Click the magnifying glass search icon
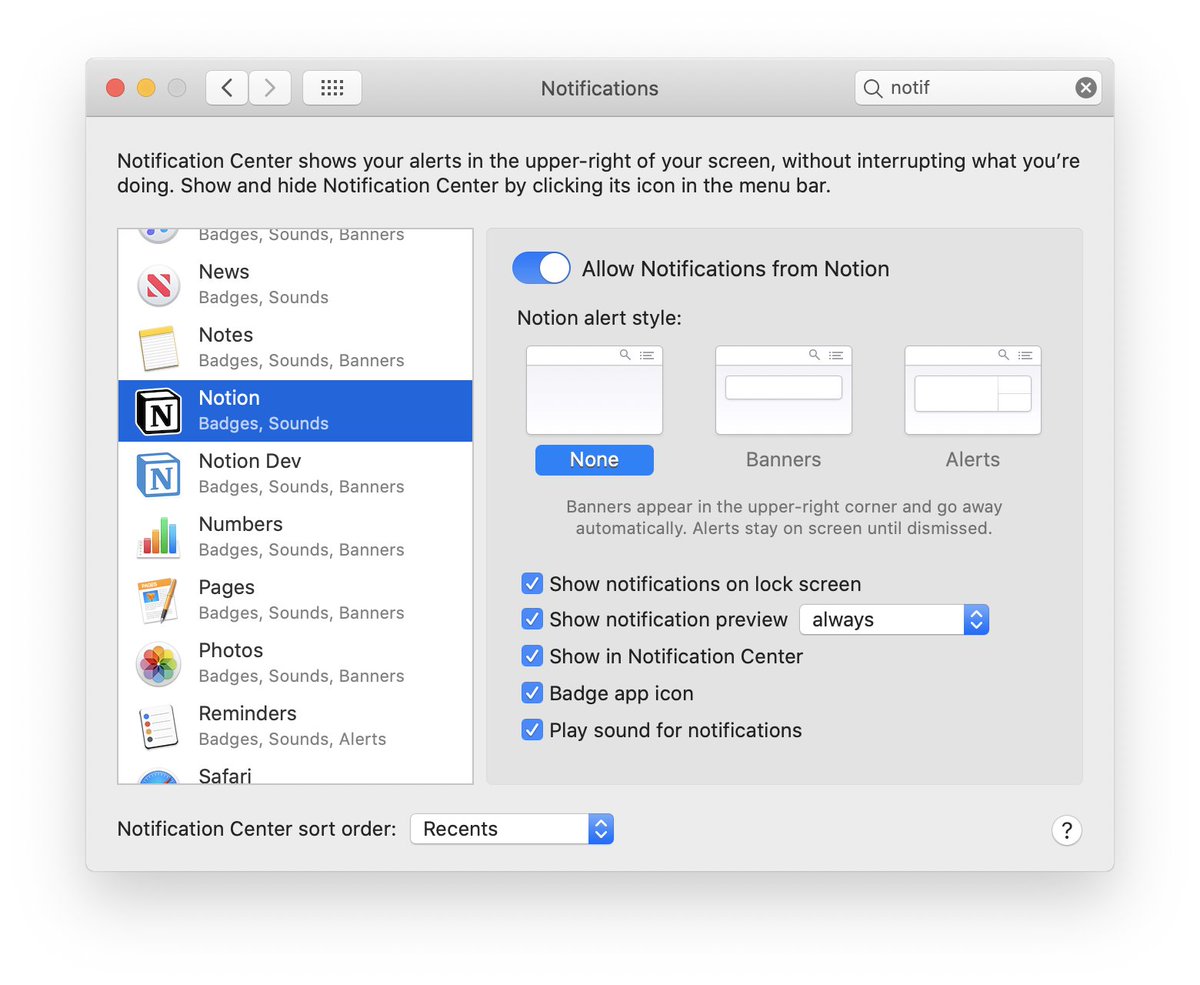 click(x=873, y=88)
